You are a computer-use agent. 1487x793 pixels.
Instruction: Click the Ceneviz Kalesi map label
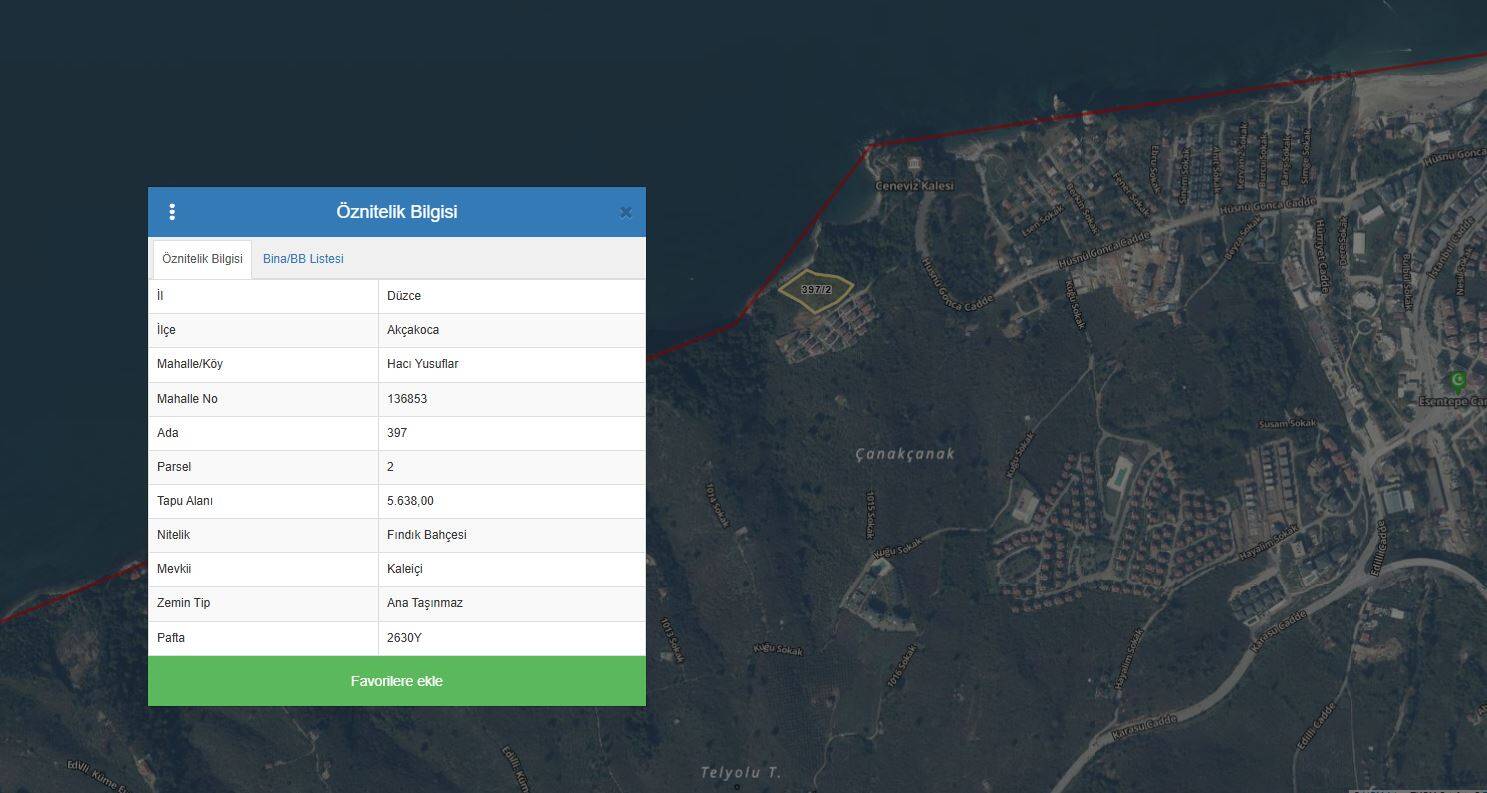click(x=914, y=186)
